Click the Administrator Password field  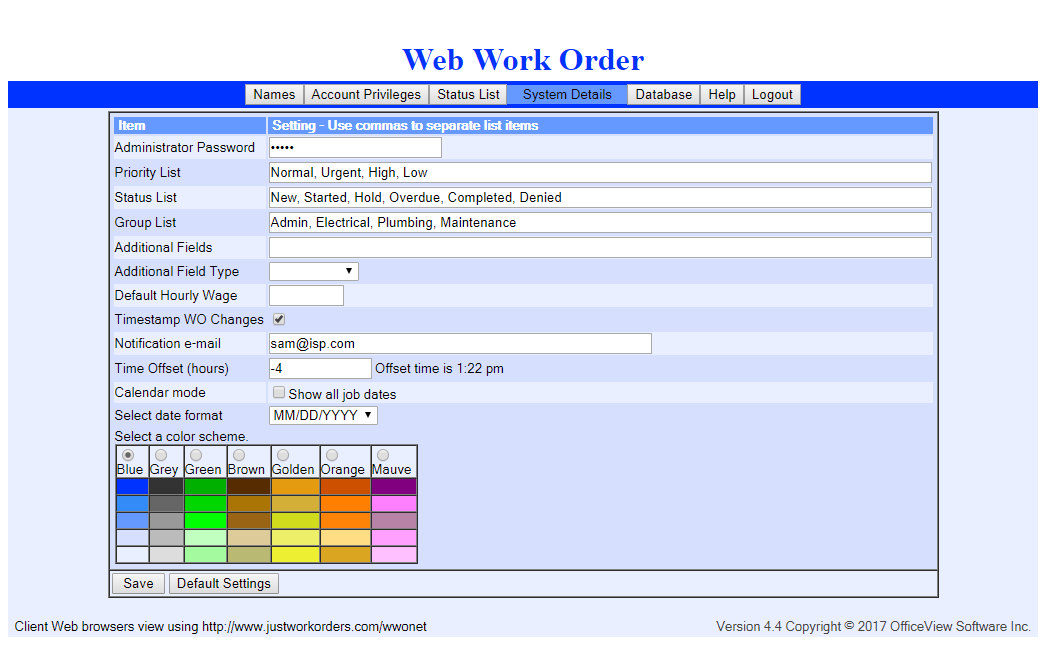coord(355,148)
